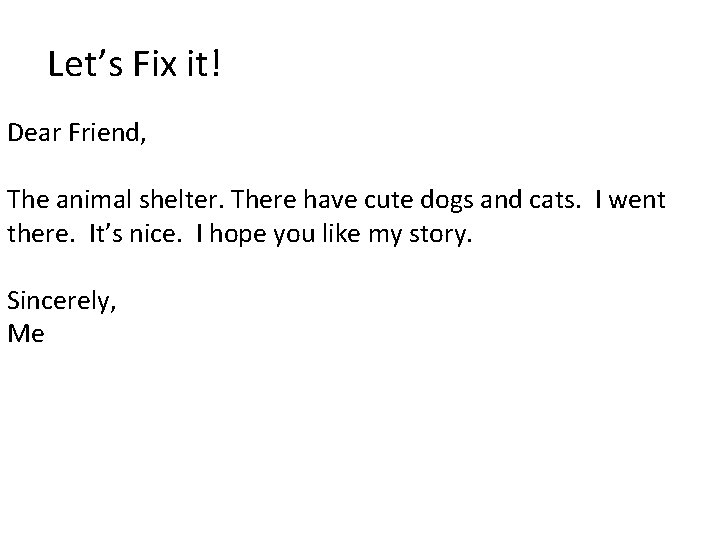The width and height of the screenshot is (720, 540).
Task: Click the 'Dear Friend,' greeting line
Action: [x=77, y=133]
